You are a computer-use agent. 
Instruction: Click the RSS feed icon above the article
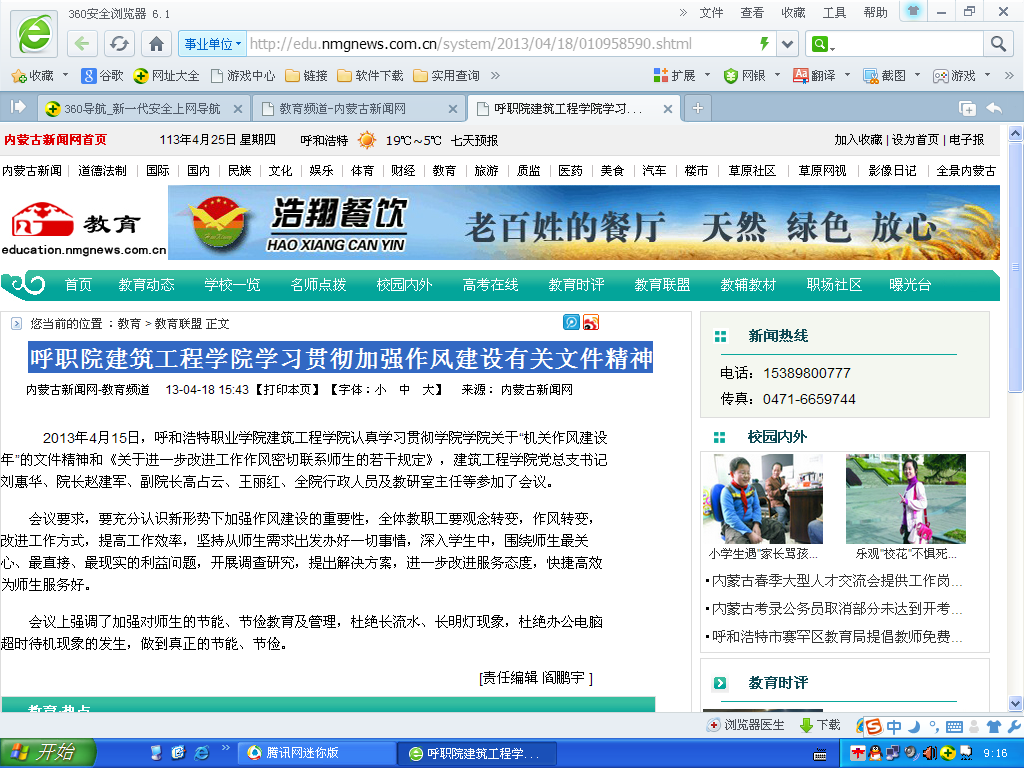point(591,322)
